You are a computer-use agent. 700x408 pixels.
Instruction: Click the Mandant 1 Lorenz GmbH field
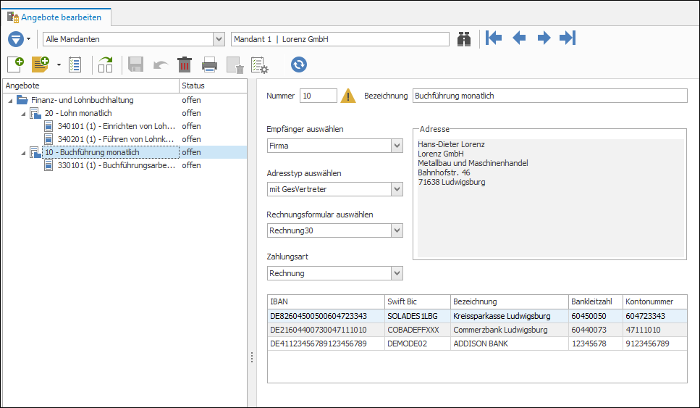coord(340,39)
